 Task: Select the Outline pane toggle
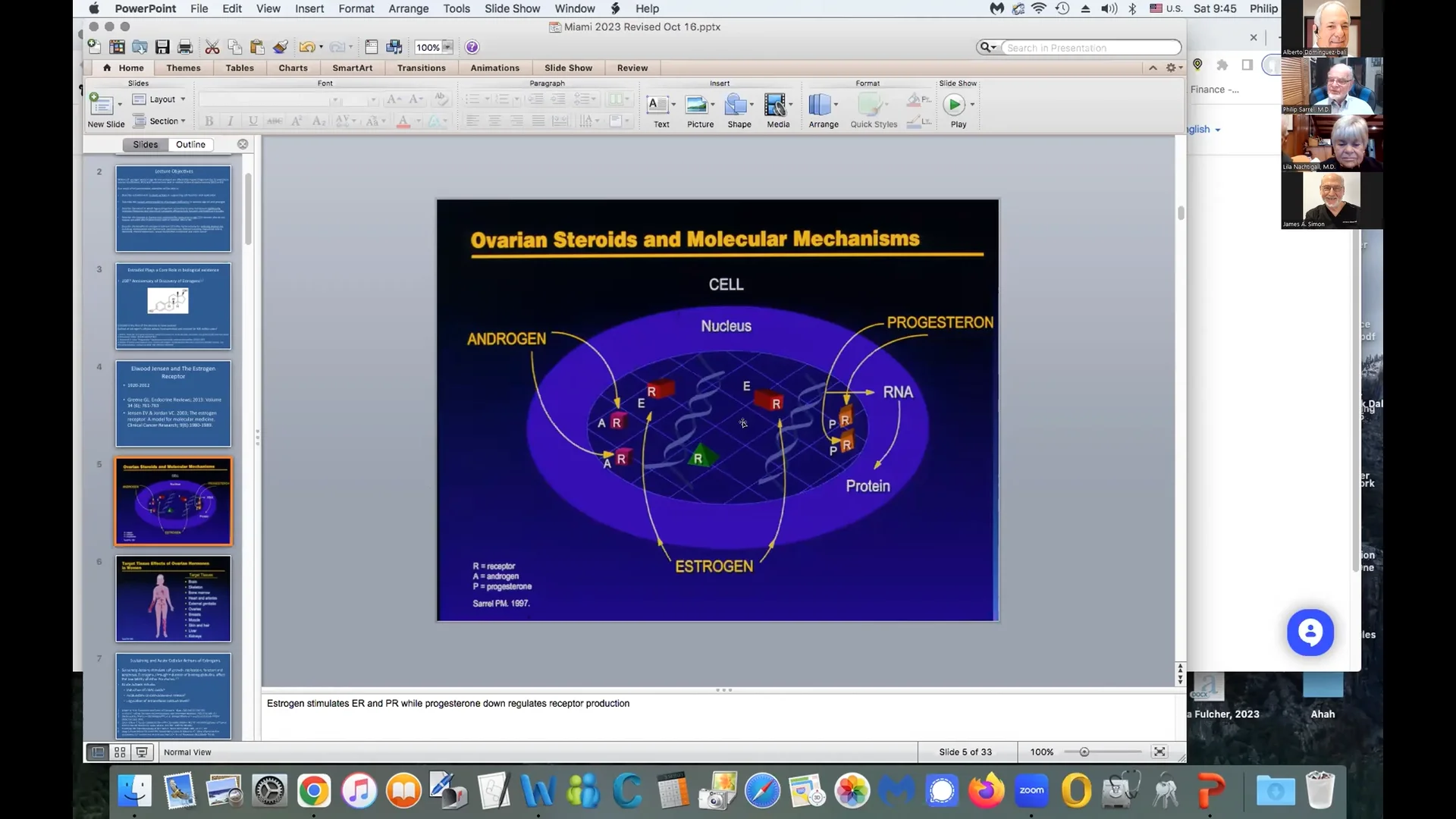190,144
